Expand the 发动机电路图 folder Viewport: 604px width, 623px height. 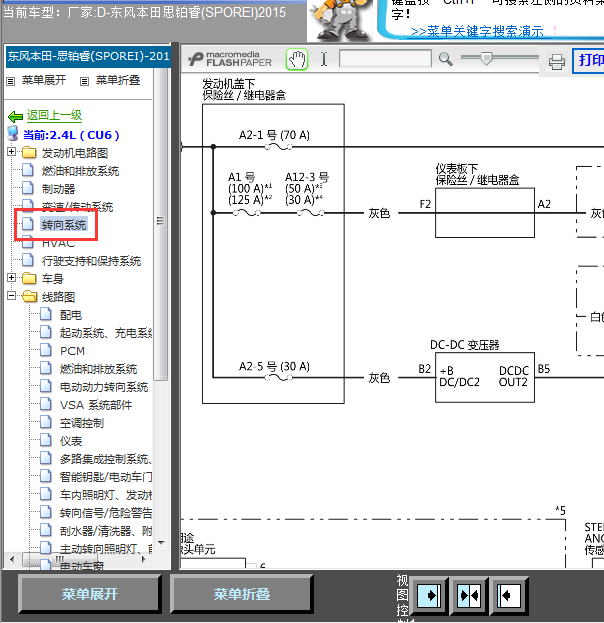coord(12,152)
